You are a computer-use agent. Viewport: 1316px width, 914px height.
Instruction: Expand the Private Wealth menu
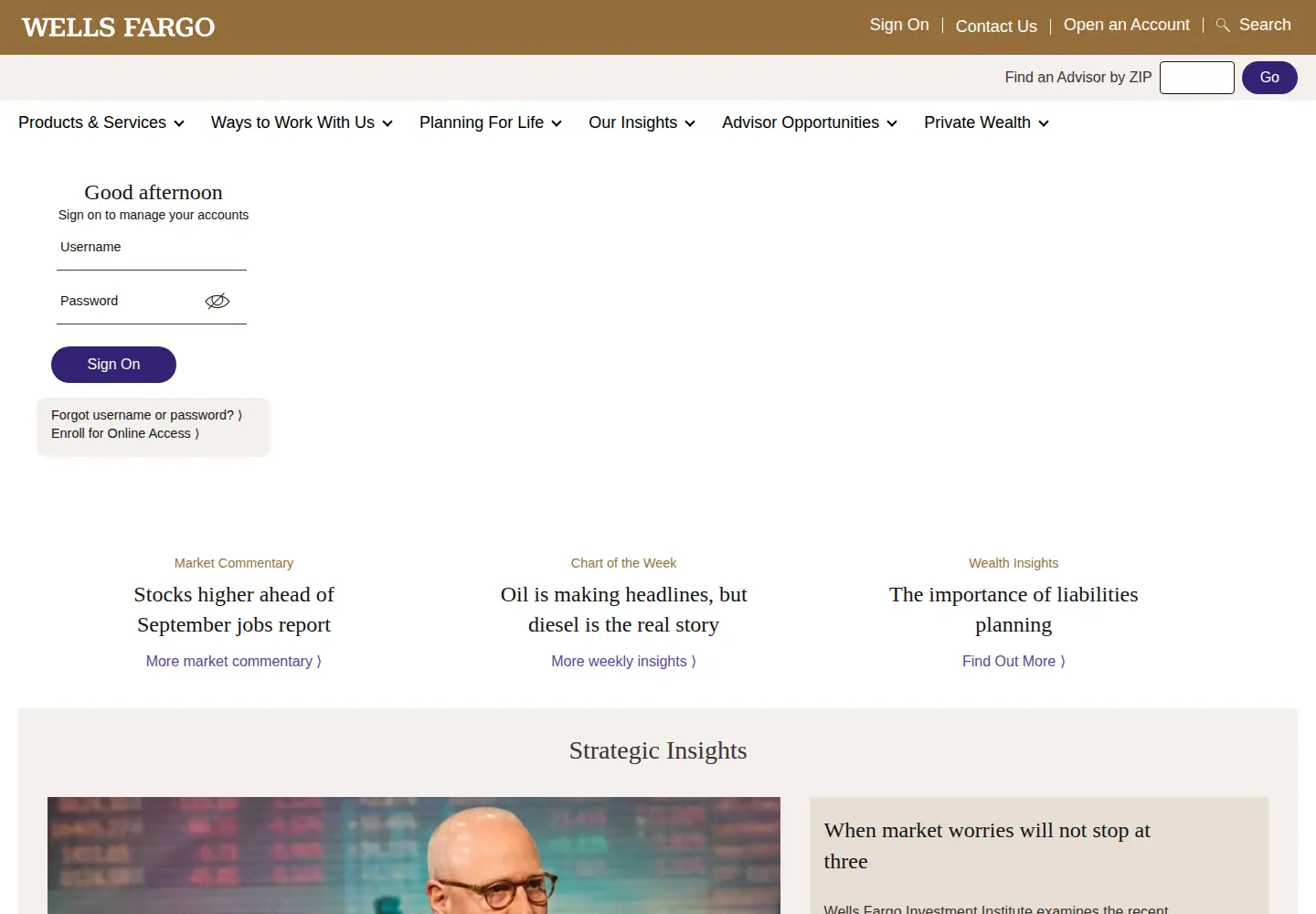[987, 122]
